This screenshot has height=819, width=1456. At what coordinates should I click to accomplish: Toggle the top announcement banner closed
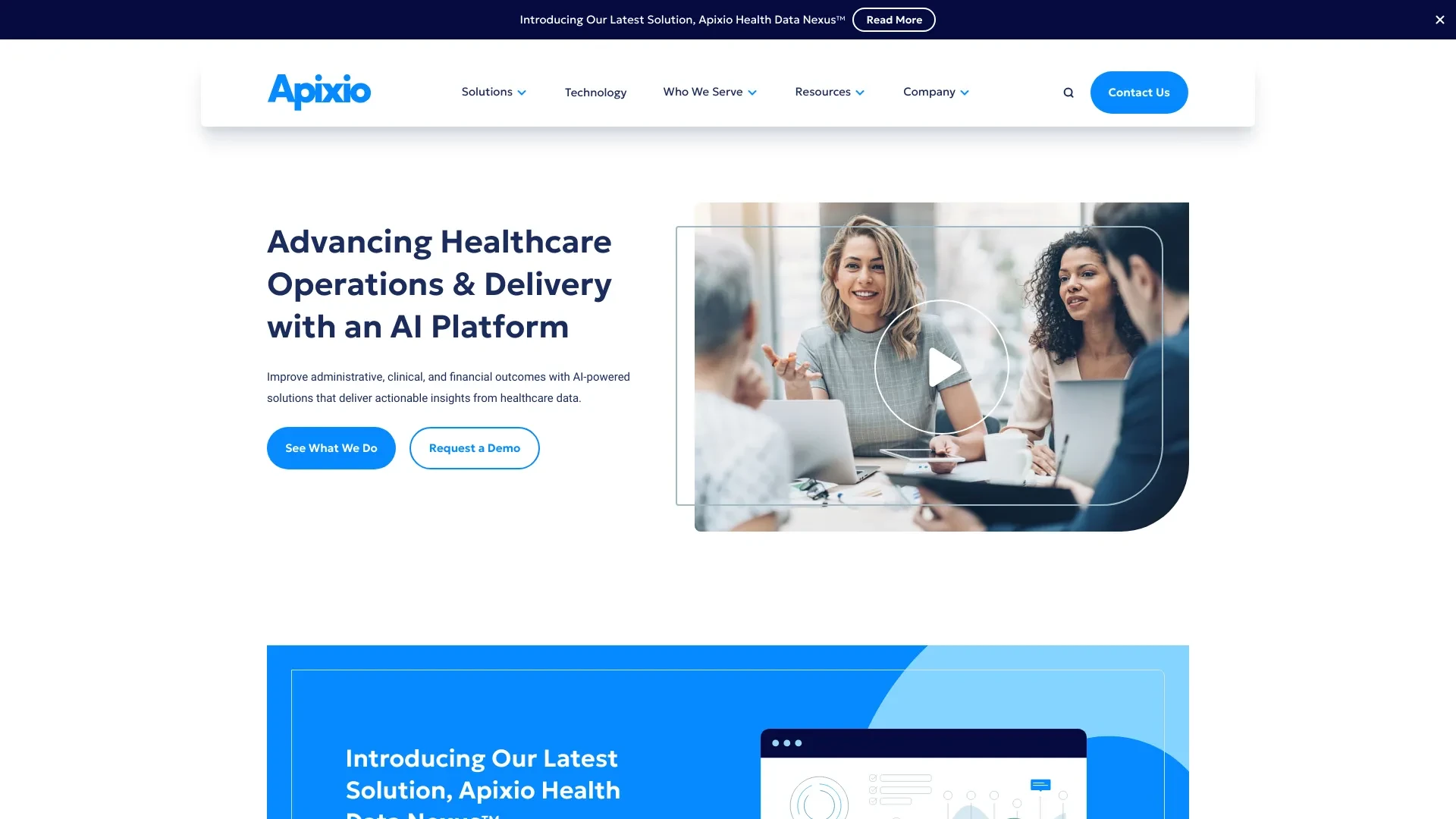click(1436, 19)
